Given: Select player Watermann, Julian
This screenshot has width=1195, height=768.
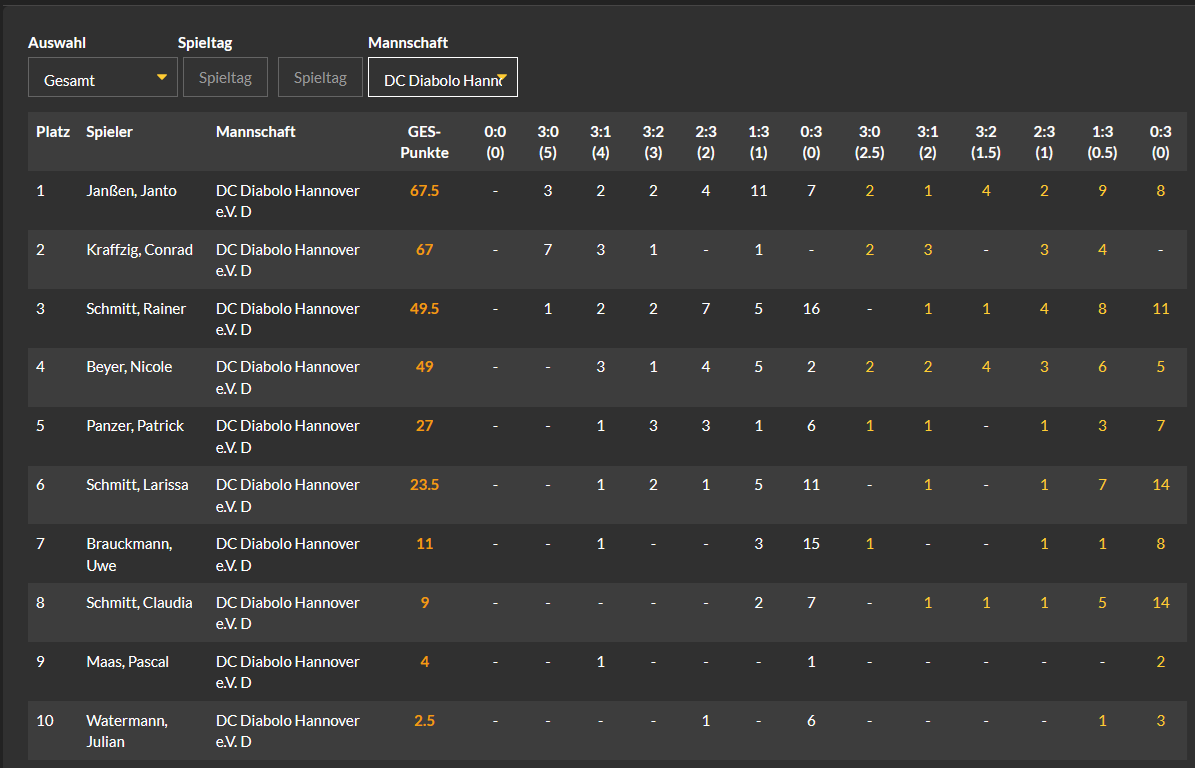Looking at the screenshot, I should [x=127, y=731].
